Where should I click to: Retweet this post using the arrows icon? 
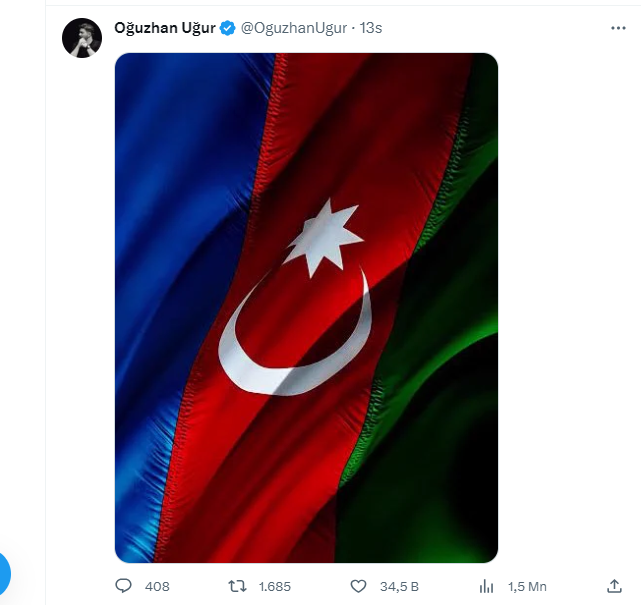pyautogui.click(x=237, y=586)
